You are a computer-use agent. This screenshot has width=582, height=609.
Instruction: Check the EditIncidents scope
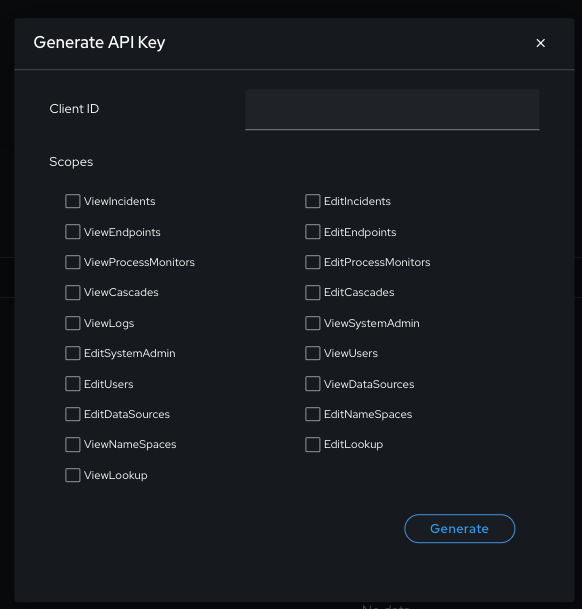click(313, 201)
